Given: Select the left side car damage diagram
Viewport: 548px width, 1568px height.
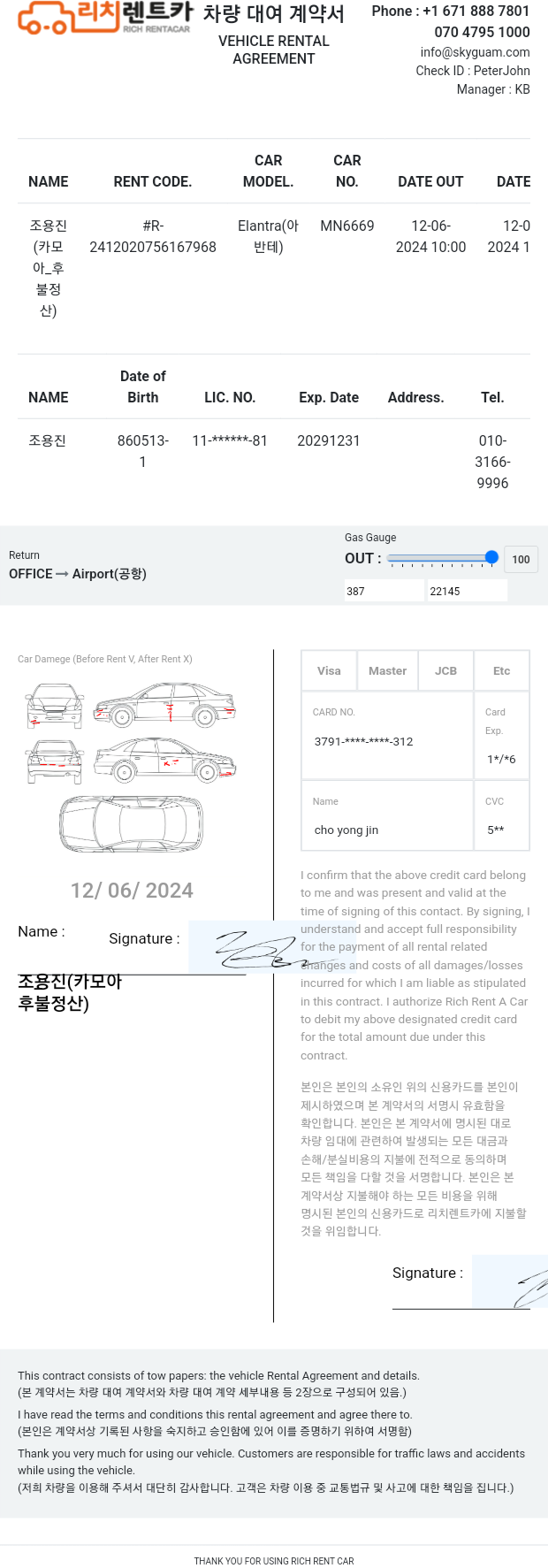Looking at the screenshot, I should click(165, 761).
